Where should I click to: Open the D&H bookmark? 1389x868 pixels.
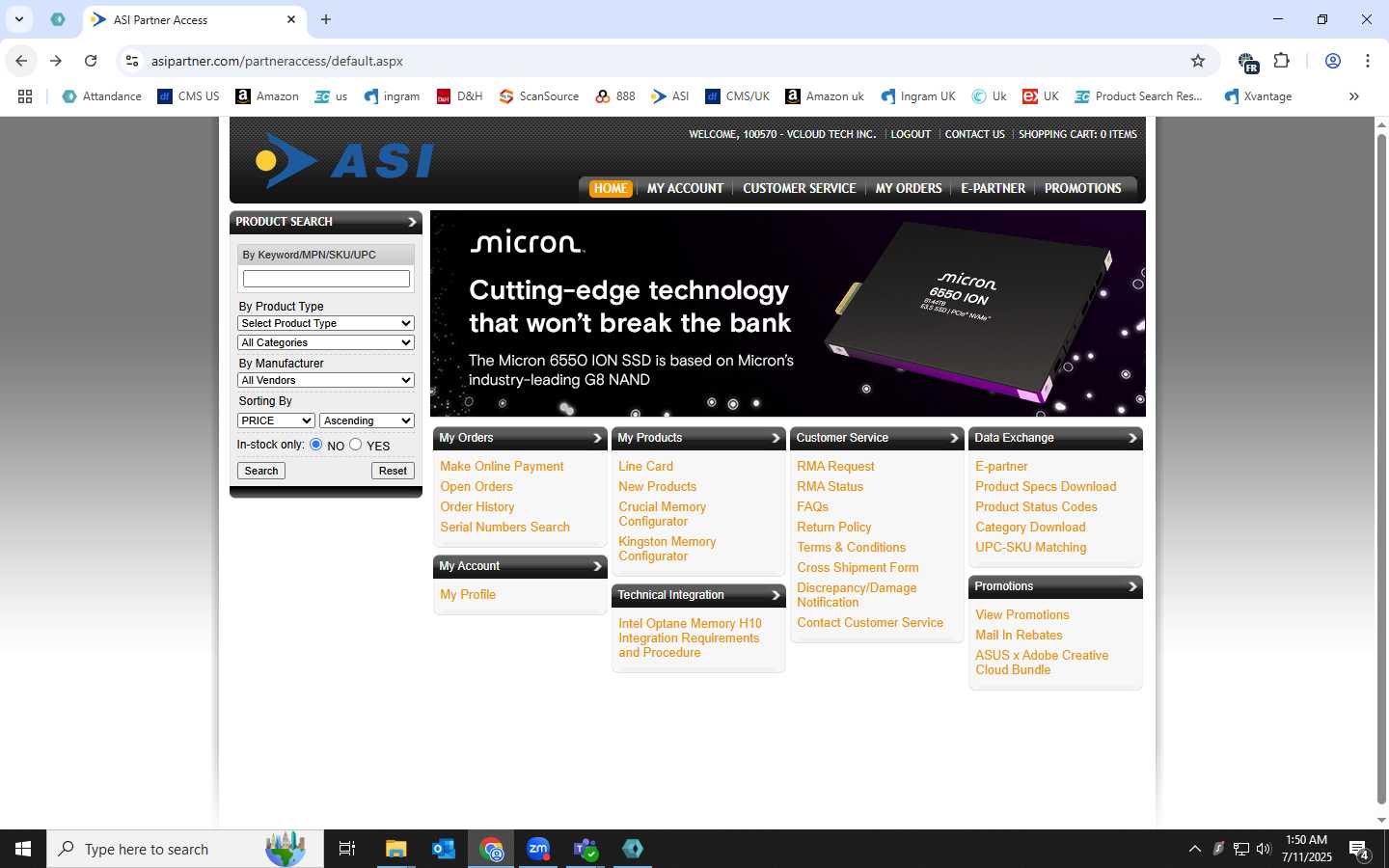tap(459, 96)
